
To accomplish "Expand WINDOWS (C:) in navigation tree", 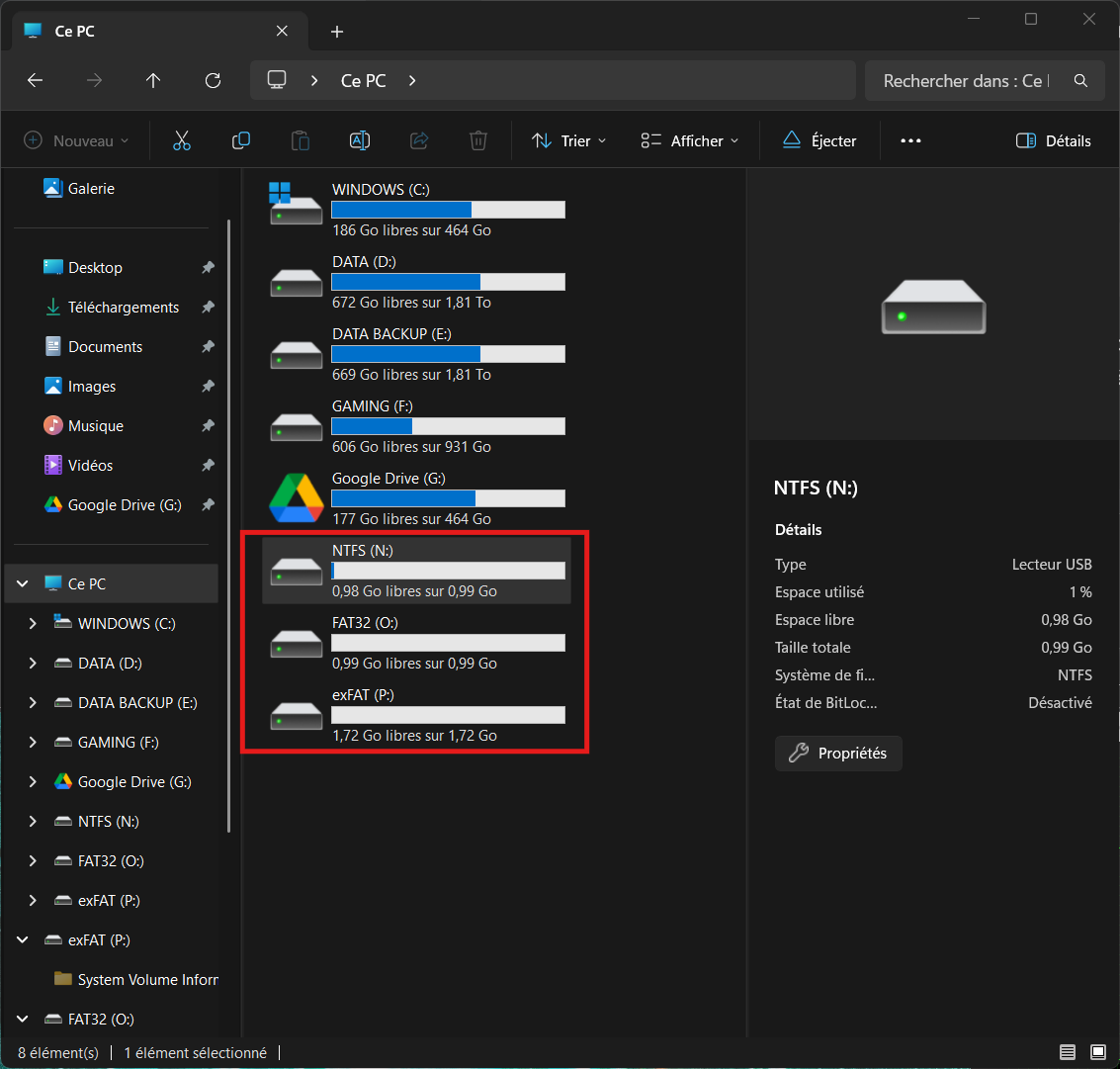I will pos(33,624).
